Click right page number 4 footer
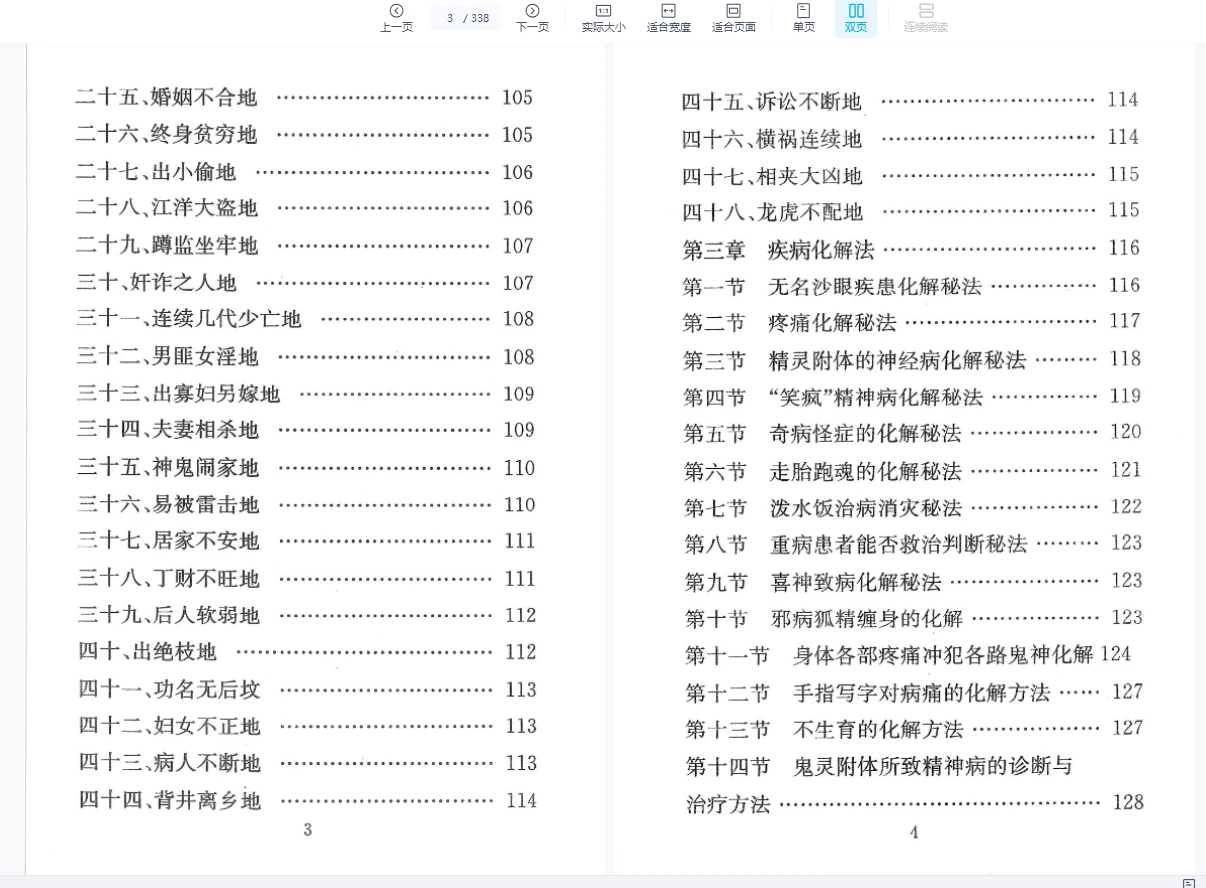 [x=913, y=832]
